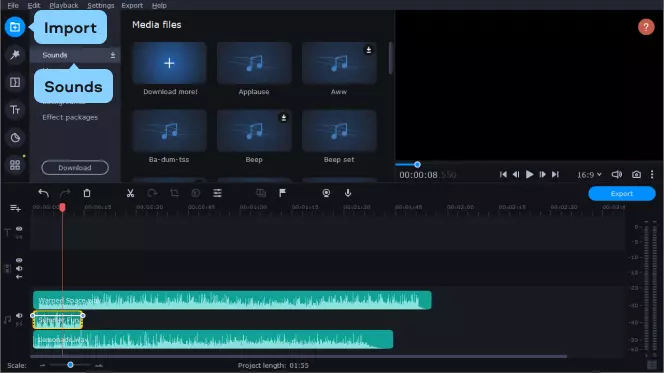Select the Crop tool icon

(x=174, y=193)
